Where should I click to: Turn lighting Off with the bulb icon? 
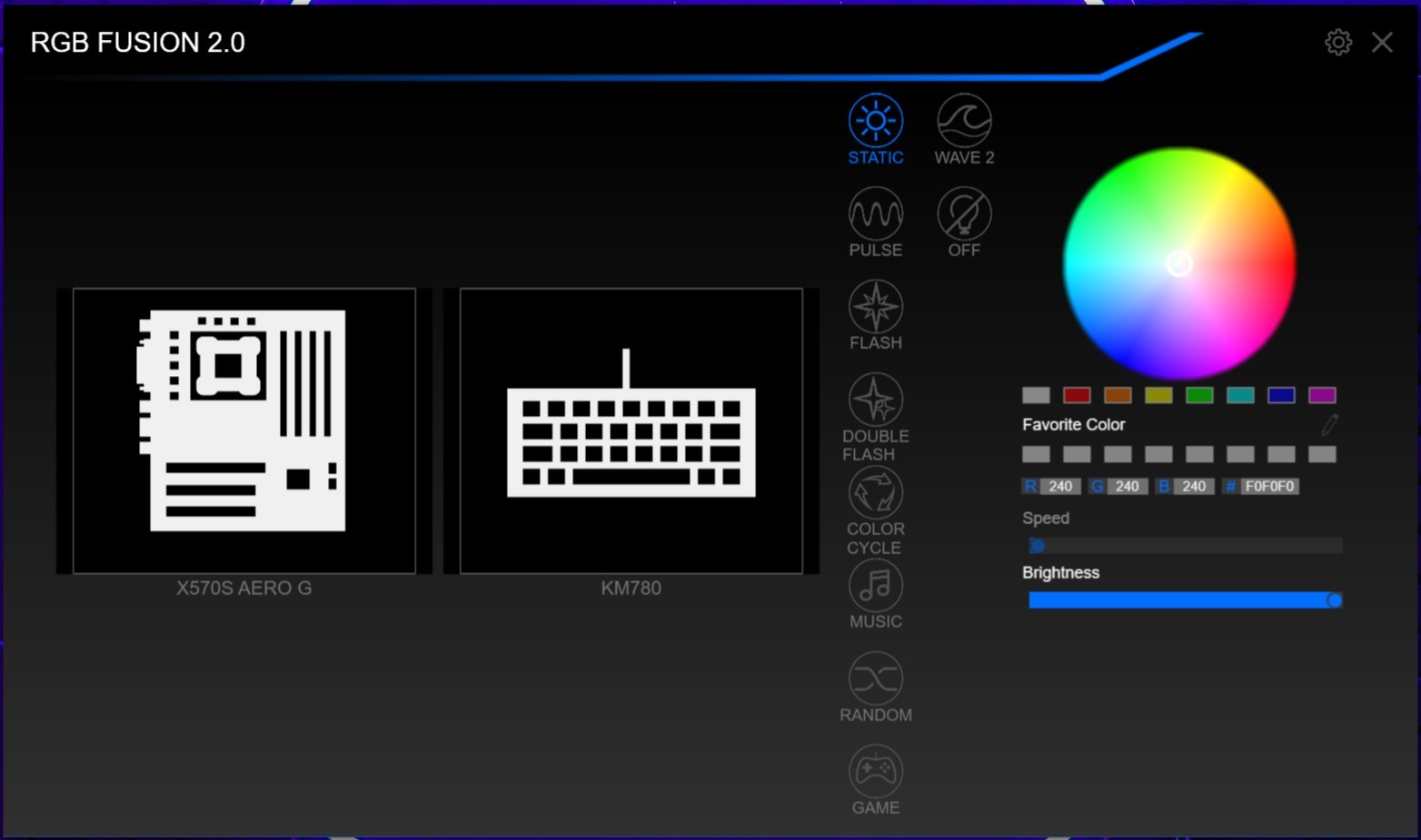964,222
